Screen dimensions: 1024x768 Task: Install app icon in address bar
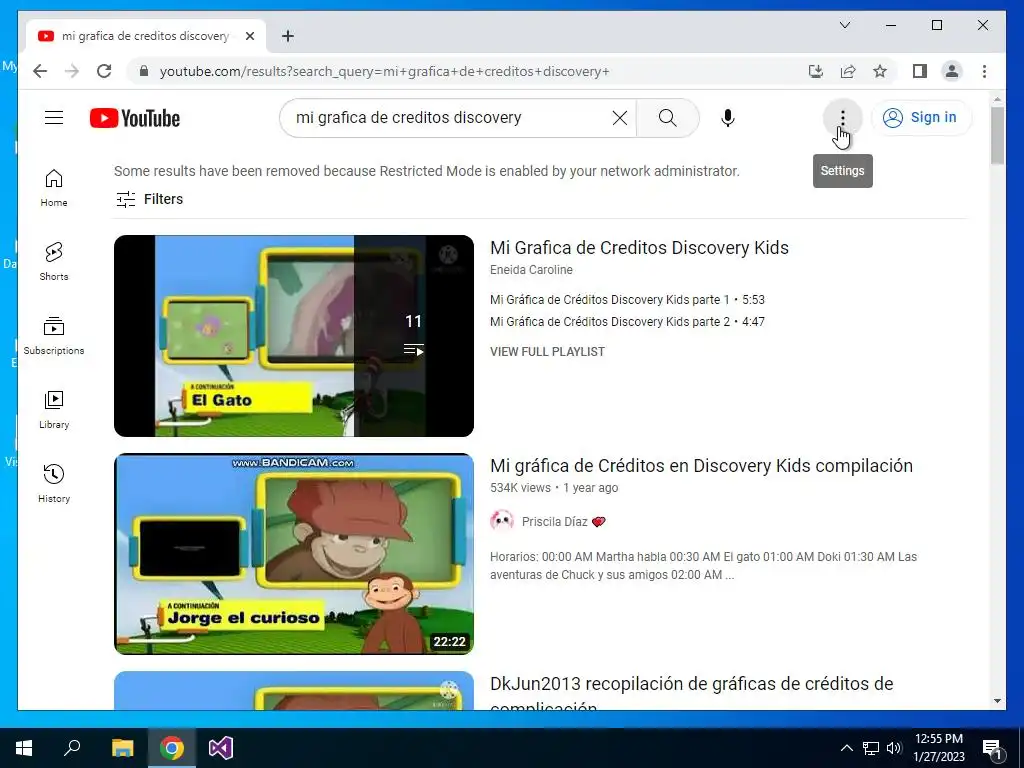click(816, 71)
